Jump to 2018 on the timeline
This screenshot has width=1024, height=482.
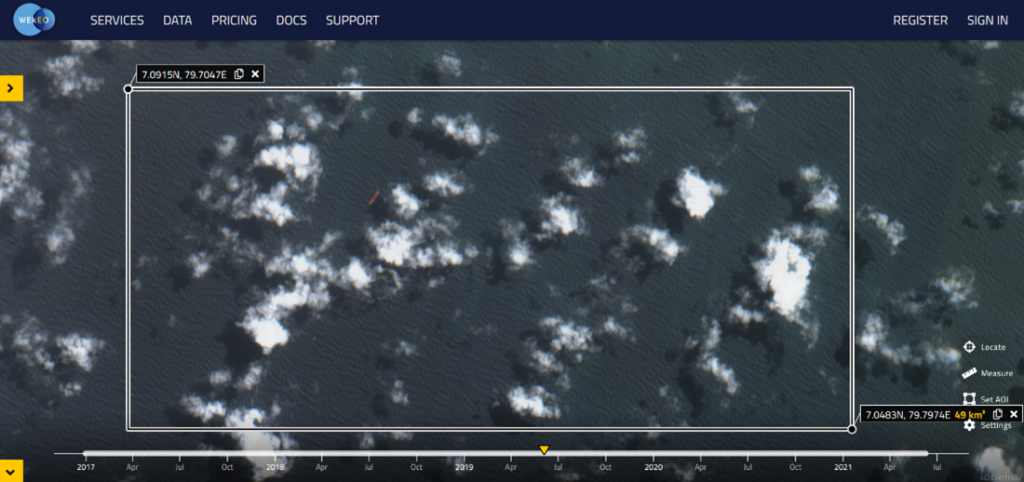[x=274, y=466]
